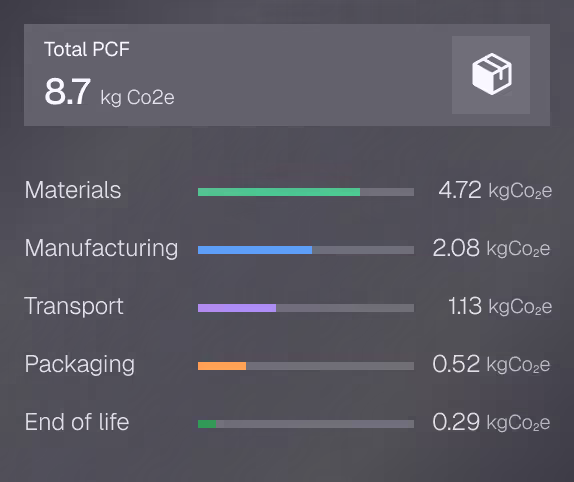Image resolution: width=574 pixels, height=482 pixels.
Task: Click the 2.08 kgCo2e Manufacturing value
Action: (491, 248)
